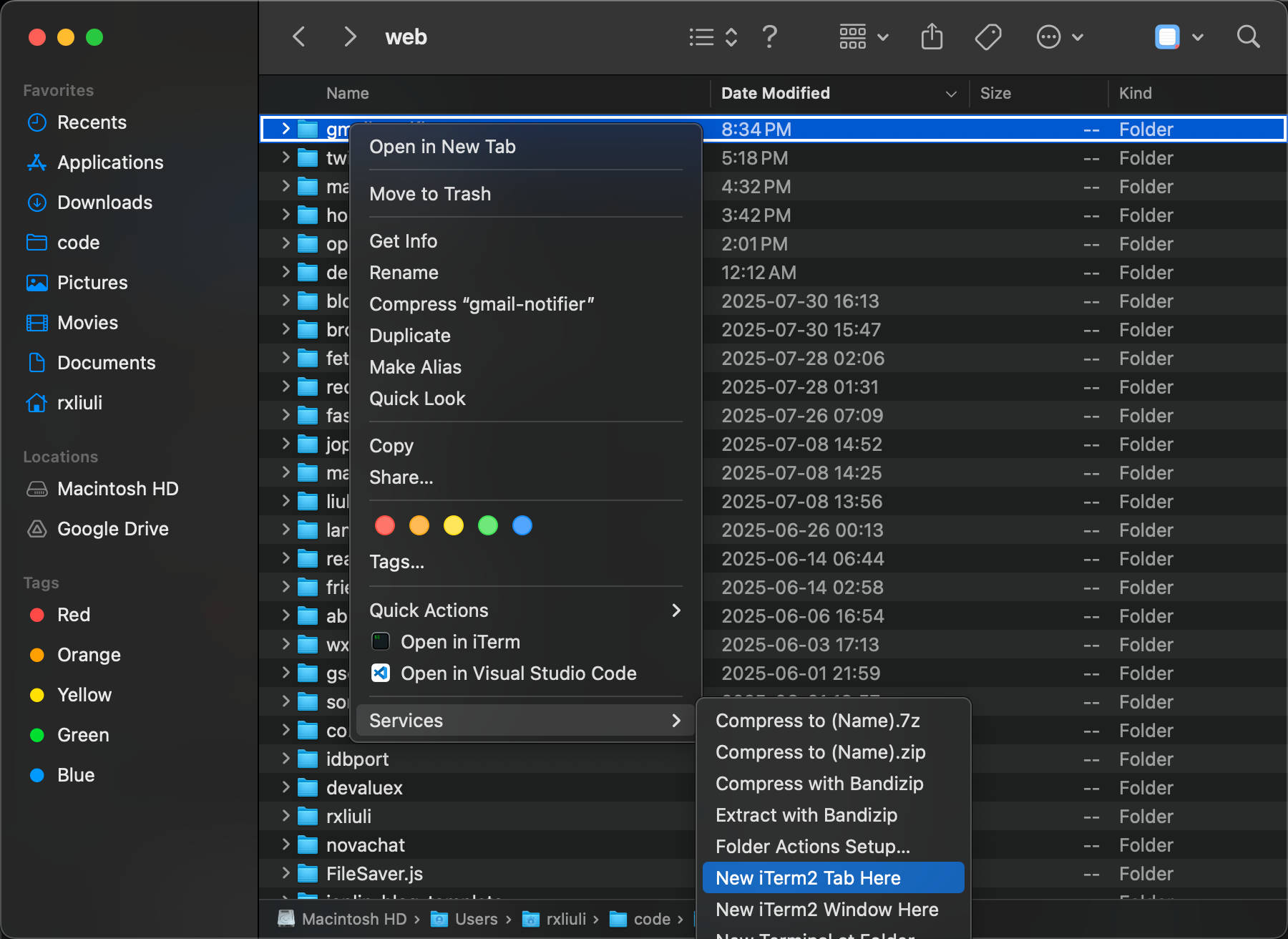1288x939 pixels.
Task: Expand the Quick Actions submenu
Action: pos(525,610)
